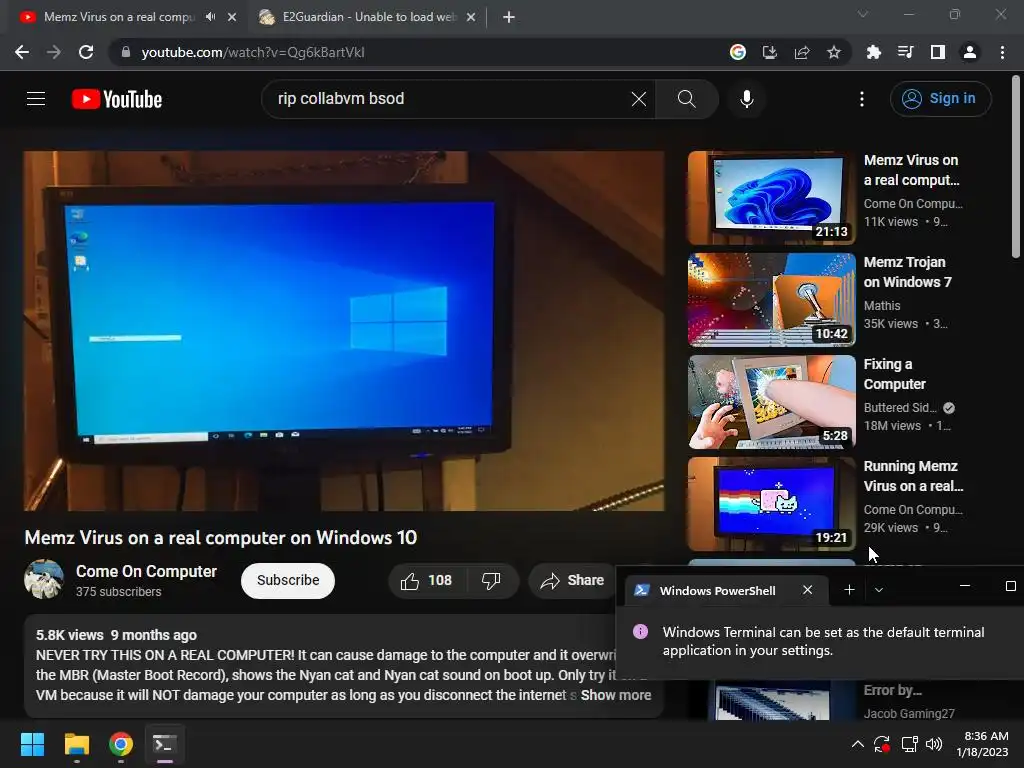Screen dimensions: 1024x768
Task: Select the Windows PowerShell tab
Action: 717,590
